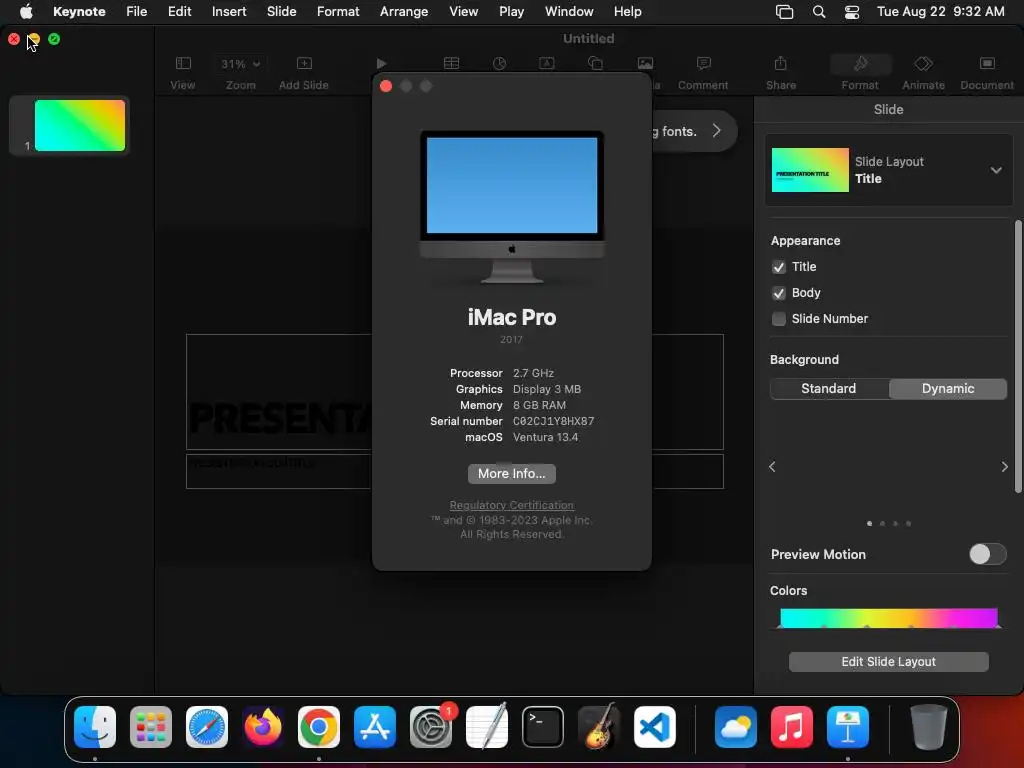Click the date and time in menu bar

pos(940,11)
